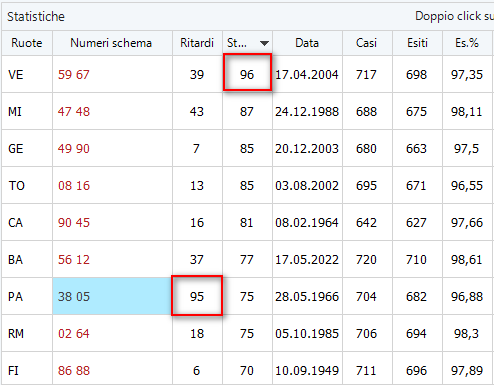The image size is (494, 385).
Task: Select numbers 86 88 in FI row
Action: [x=74, y=370]
